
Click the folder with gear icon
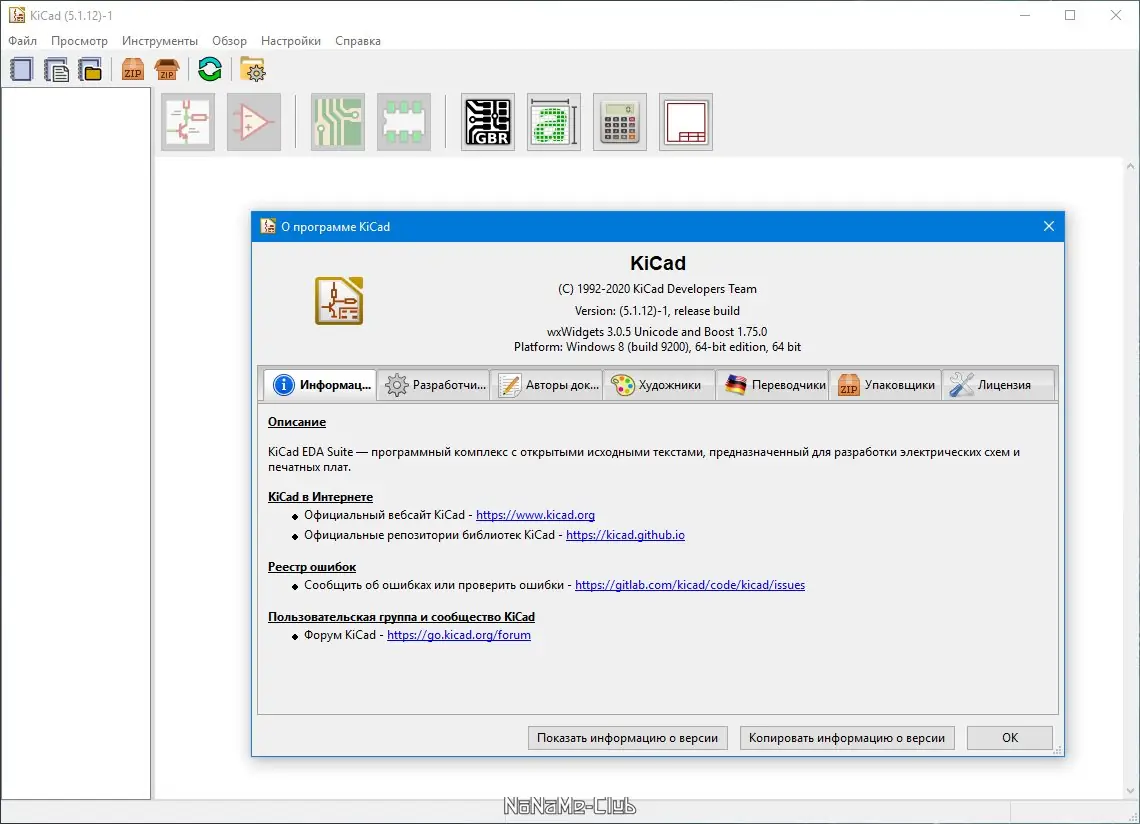(x=252, y=70)
